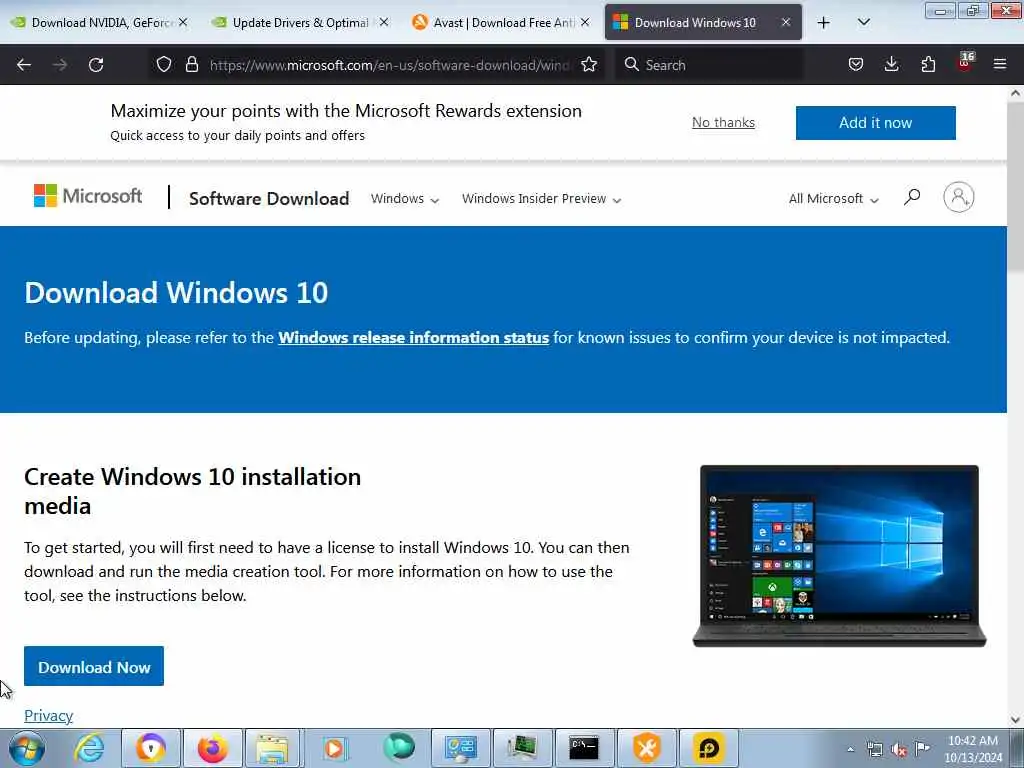Focus the address bar URL field
1024x768 pixels.
click(390, 65)
